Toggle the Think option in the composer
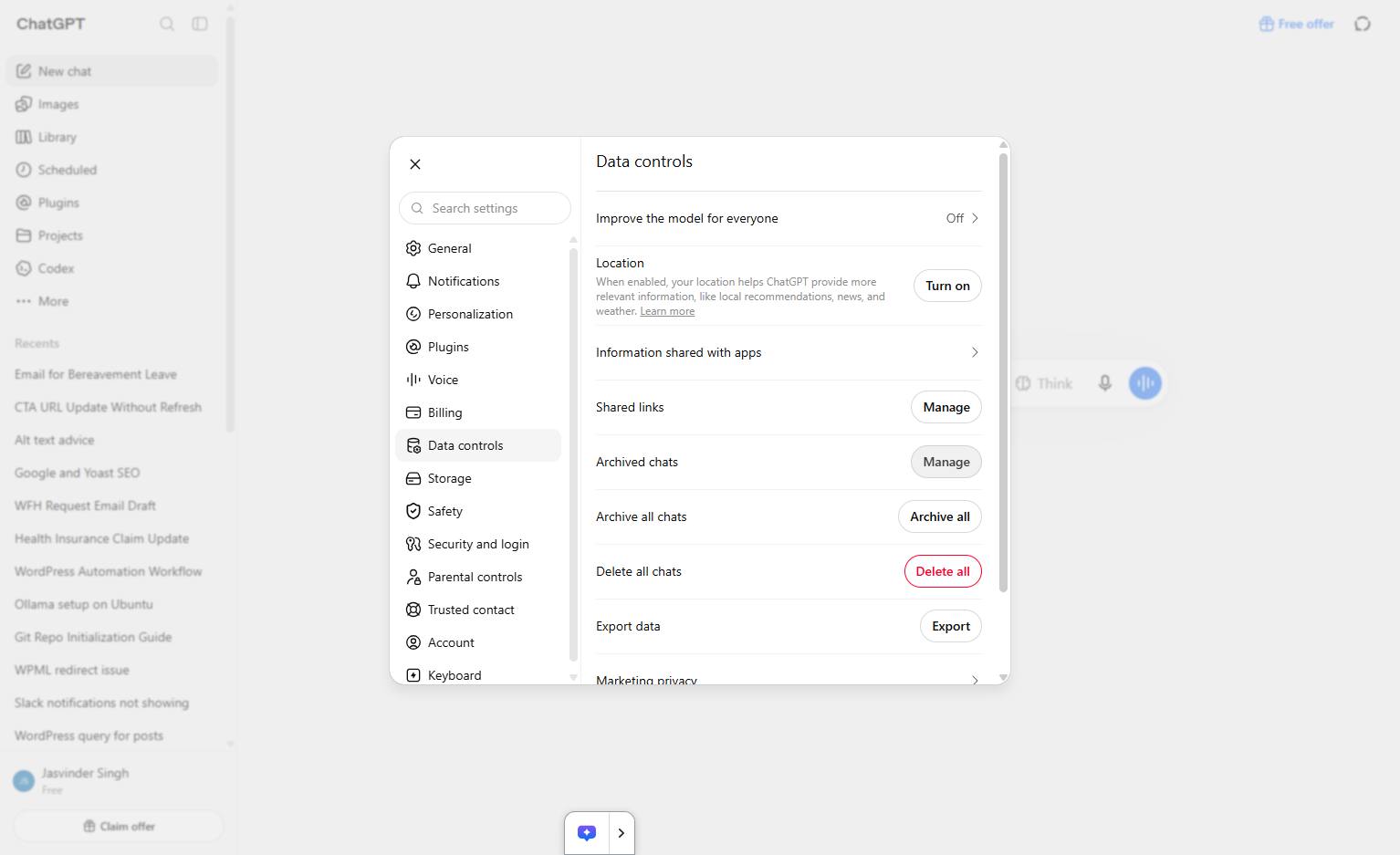 tap(1043, 383)
